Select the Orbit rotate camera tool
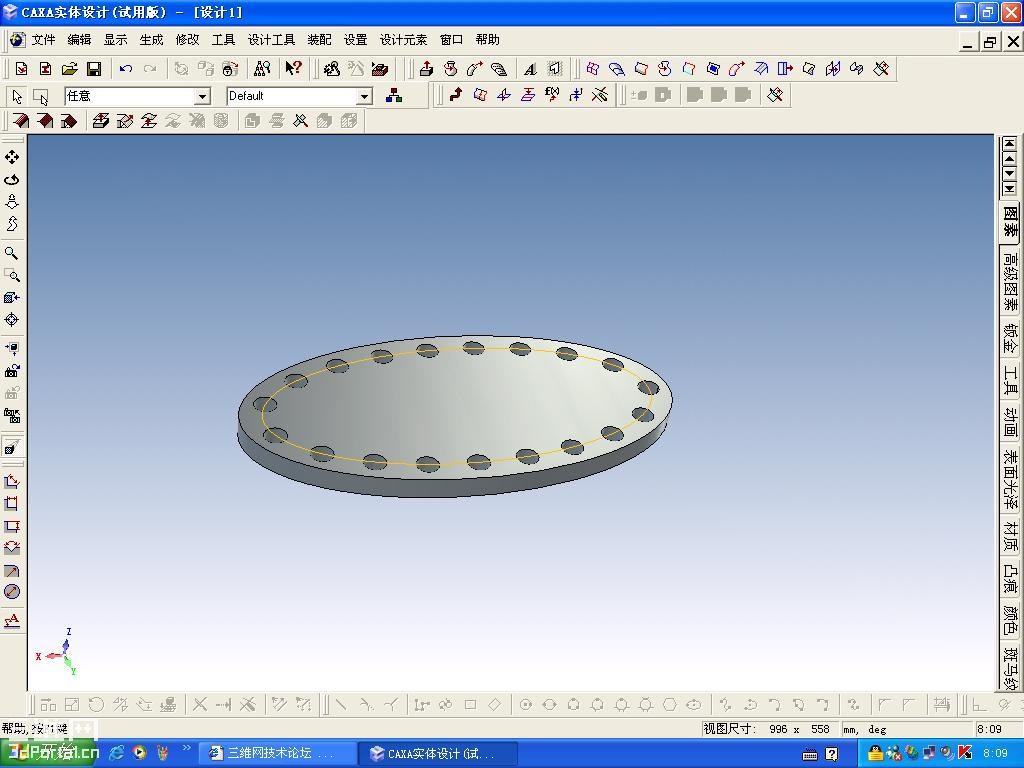 tap(12, 180)
